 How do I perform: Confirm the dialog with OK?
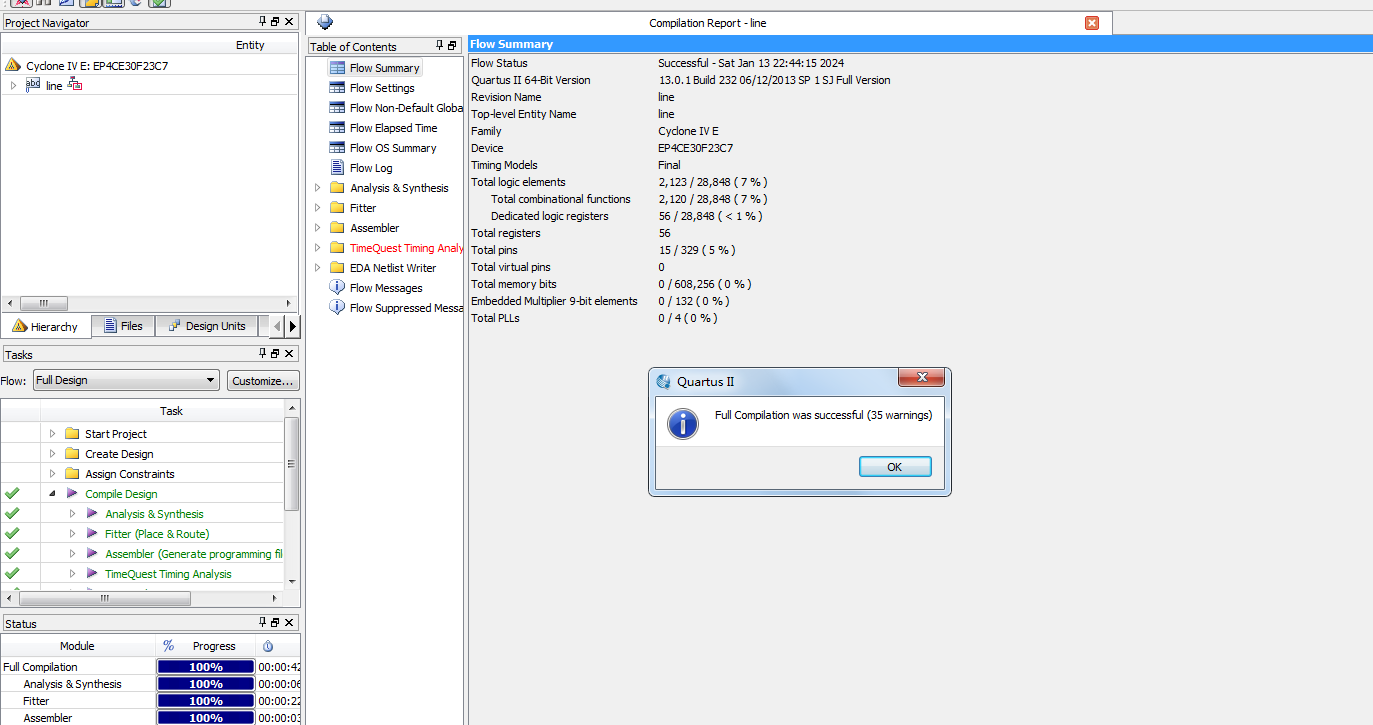(895, 467)
